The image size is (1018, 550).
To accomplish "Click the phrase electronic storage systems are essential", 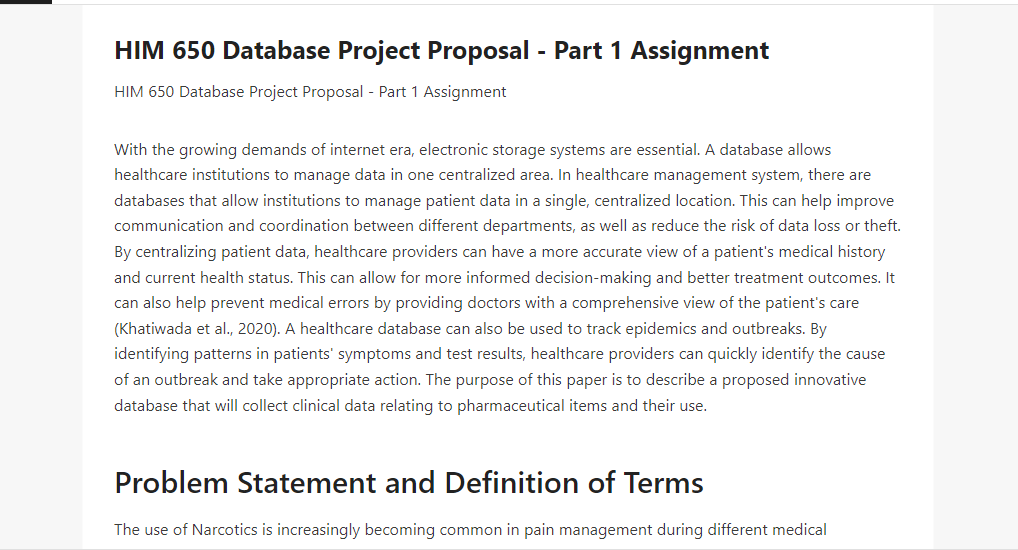I will click(560, 150).
